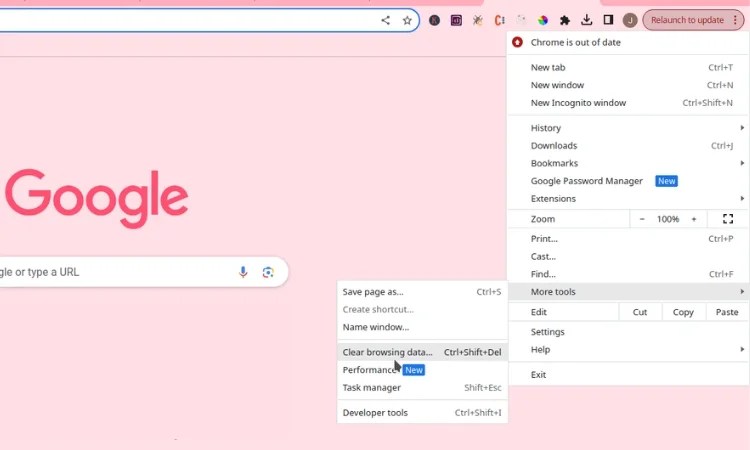
Task: Open Downloads from the Chrome menu
Action: (628, 145)
